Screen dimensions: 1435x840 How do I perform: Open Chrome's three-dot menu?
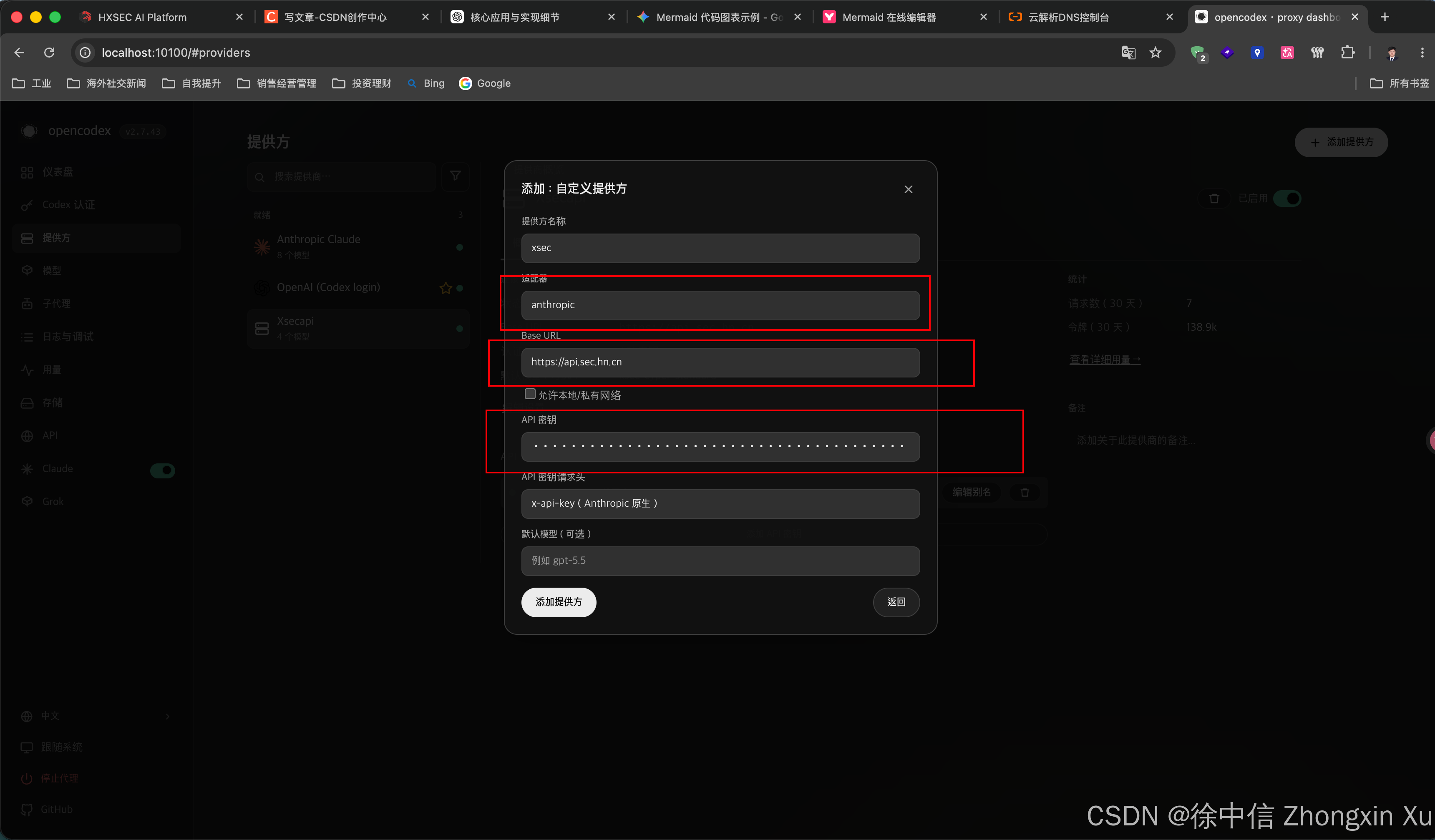(1422, 53)
